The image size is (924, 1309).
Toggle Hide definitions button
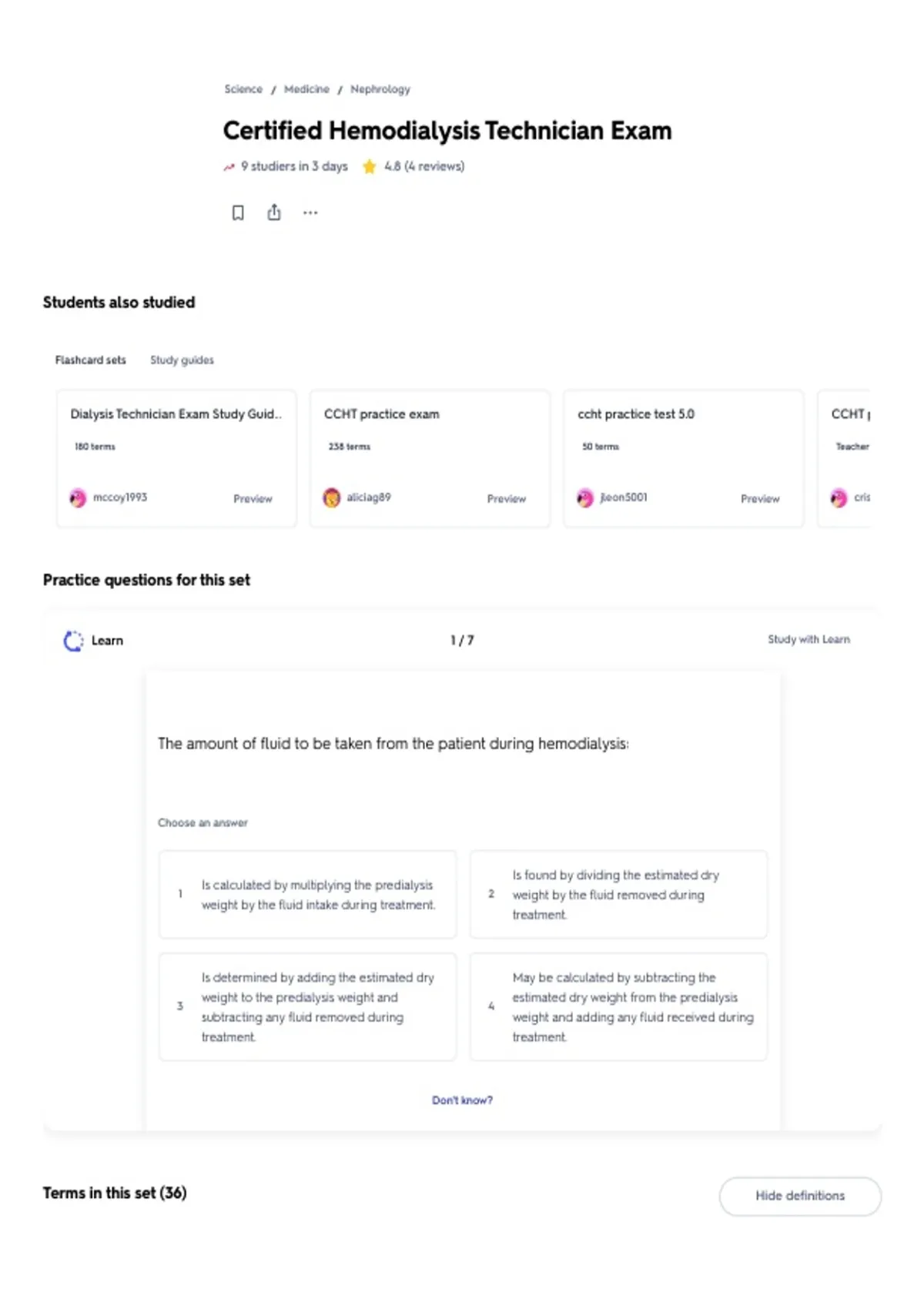click(800, 1196)
